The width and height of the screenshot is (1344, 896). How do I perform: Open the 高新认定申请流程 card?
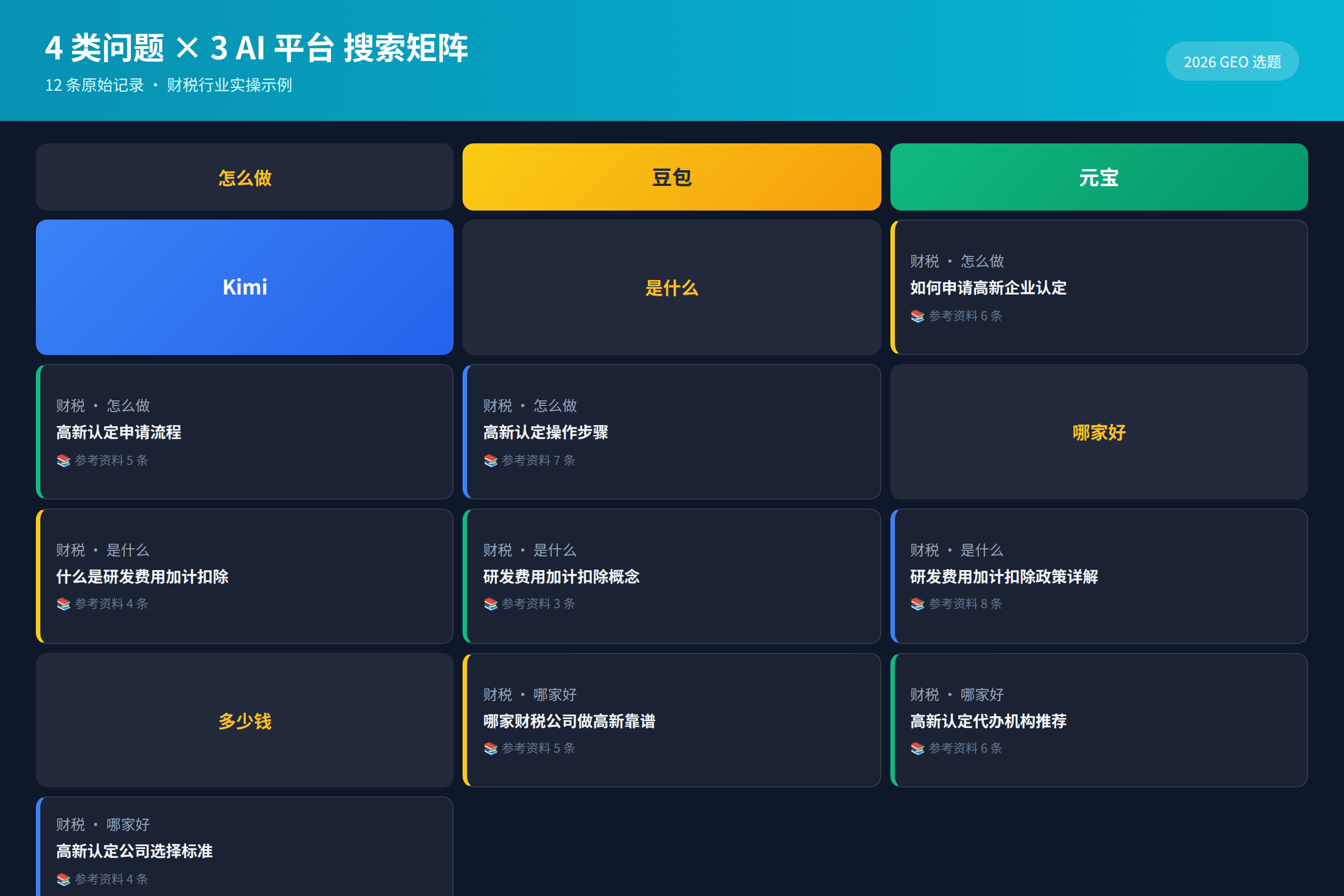coord(245,432)
